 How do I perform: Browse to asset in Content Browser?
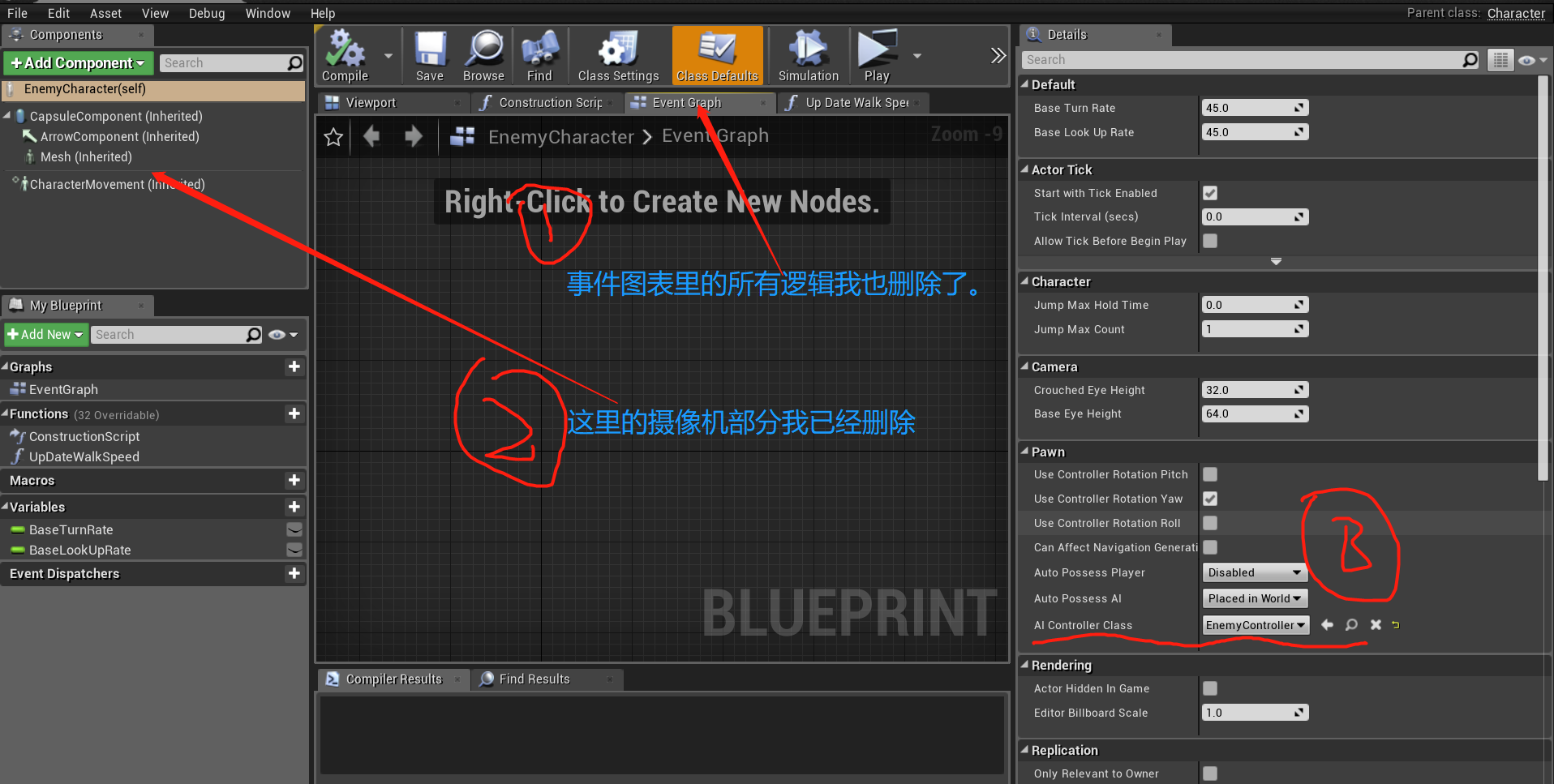click(x=483, y=54)
